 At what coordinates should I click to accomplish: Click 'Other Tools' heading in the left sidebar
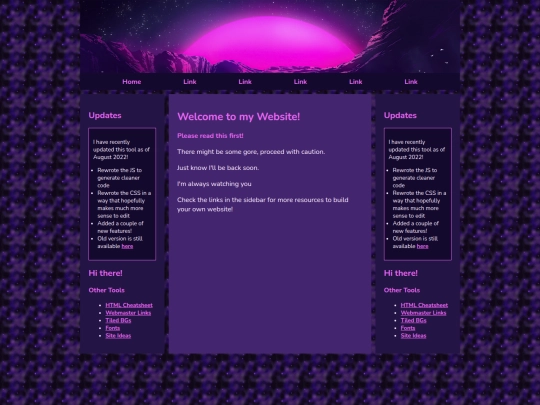[x=106, y=290]
